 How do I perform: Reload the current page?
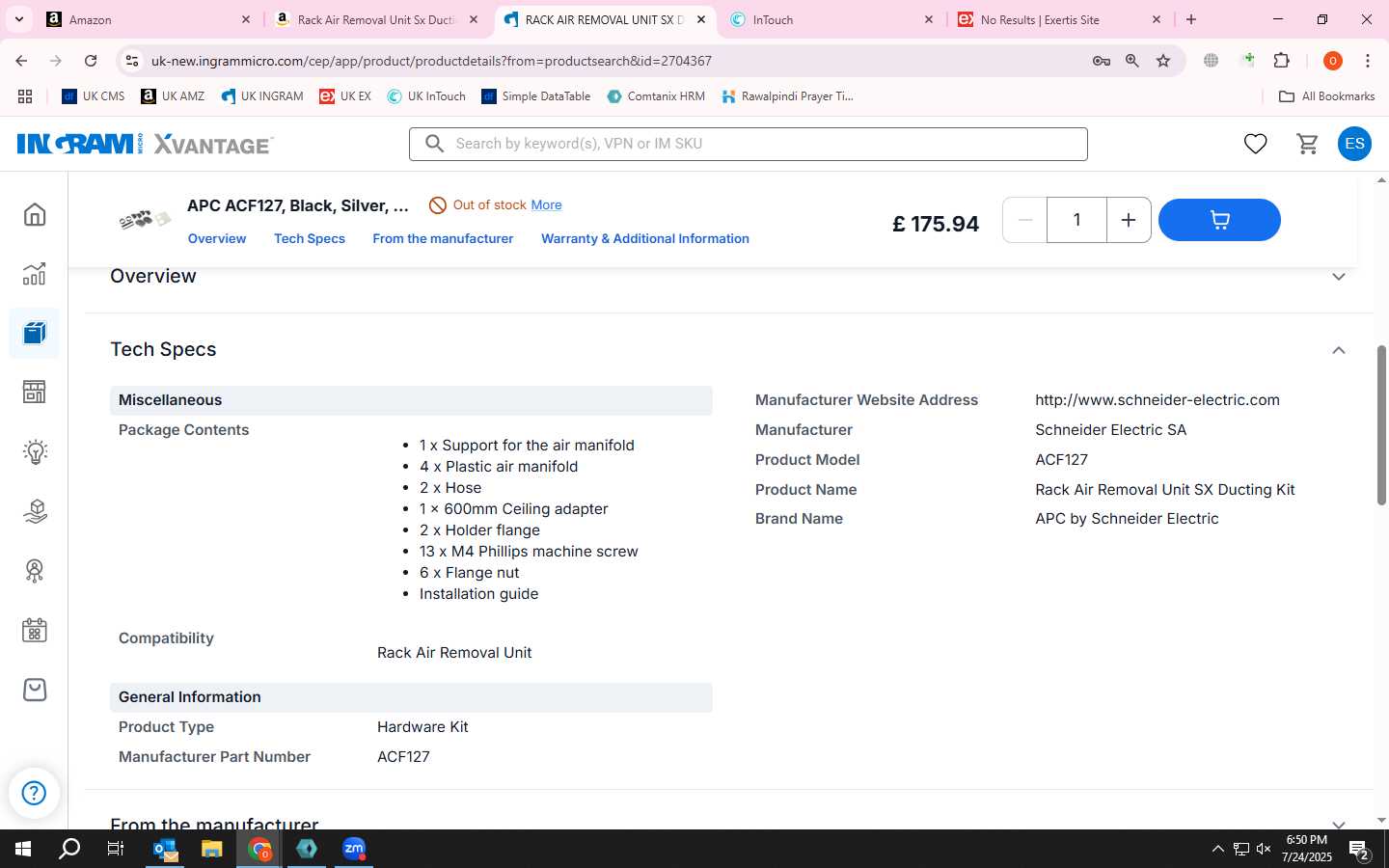click(91, 61)
